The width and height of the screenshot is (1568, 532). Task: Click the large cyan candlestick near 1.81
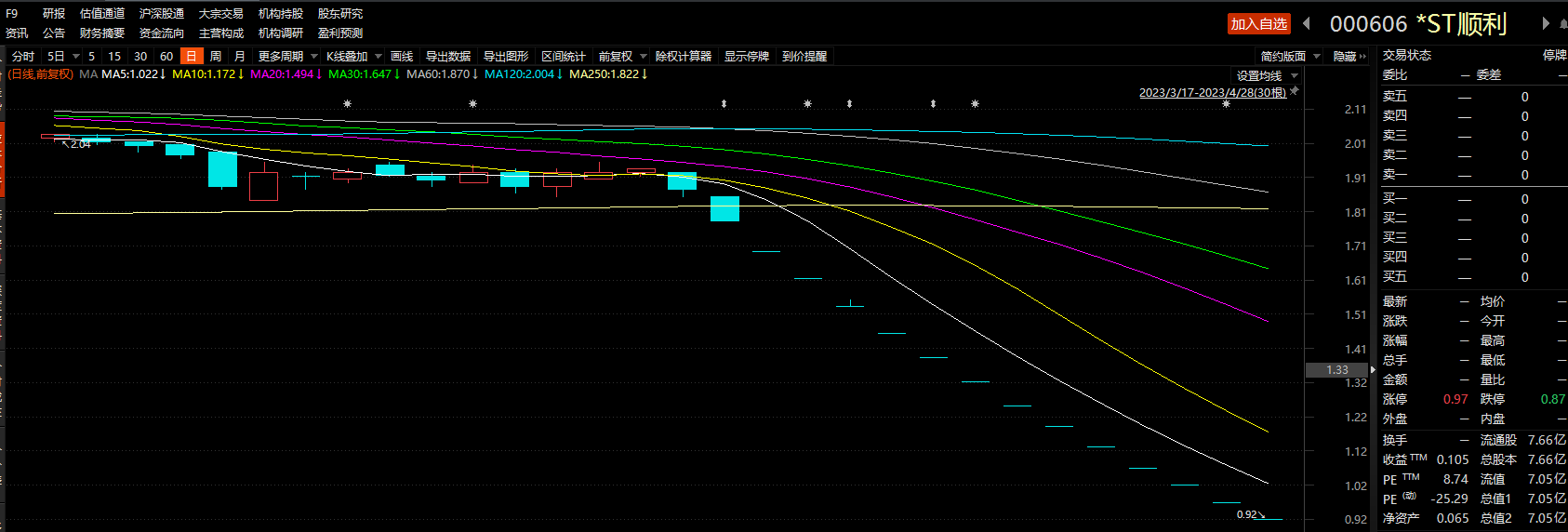724,208
